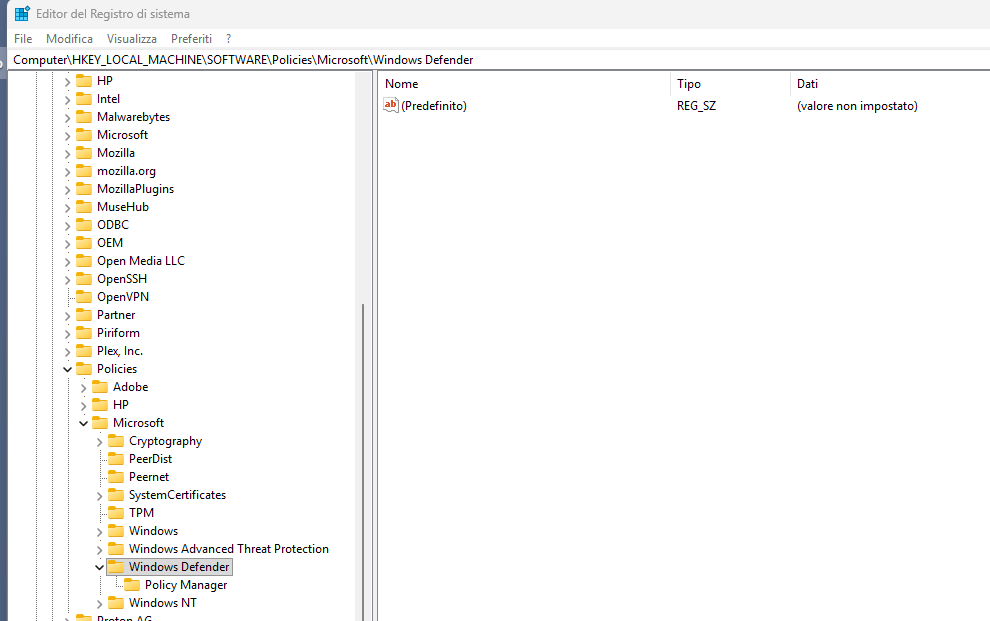Expand the SystemCertificates key
The image size is (990, 621).
coord(99,495)
